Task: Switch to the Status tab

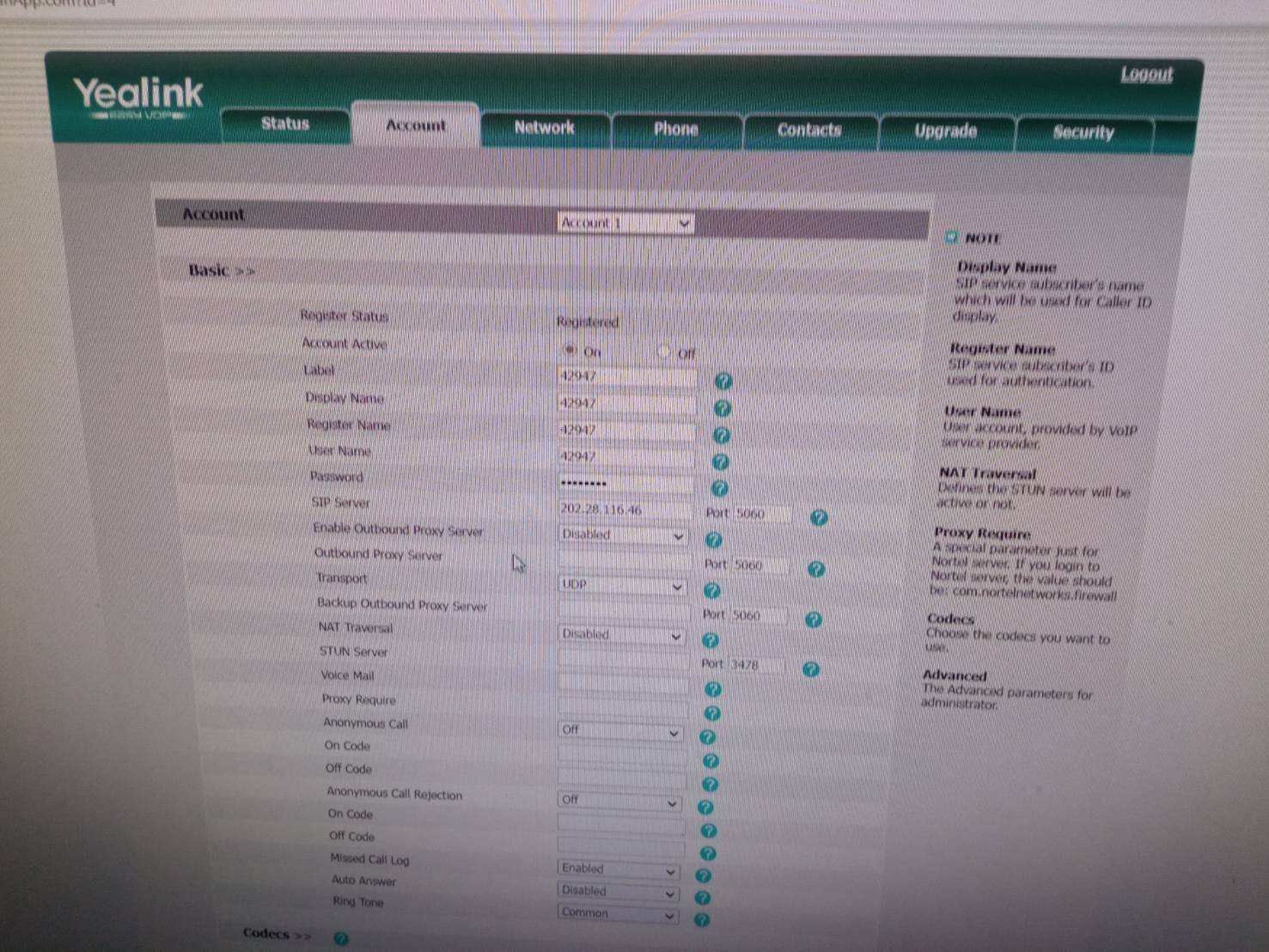Action: click(284, 125)
